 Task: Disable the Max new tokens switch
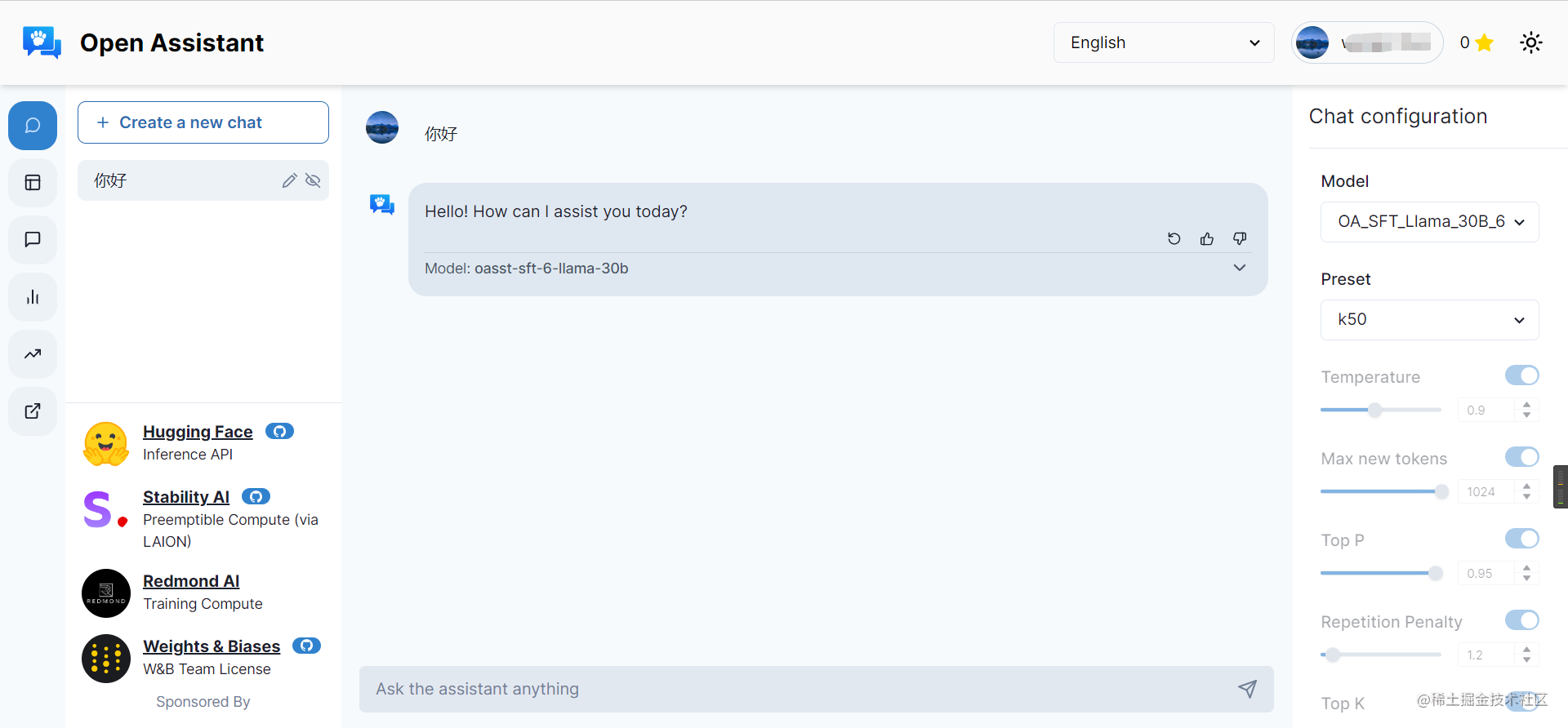[x=1522, y=457]
